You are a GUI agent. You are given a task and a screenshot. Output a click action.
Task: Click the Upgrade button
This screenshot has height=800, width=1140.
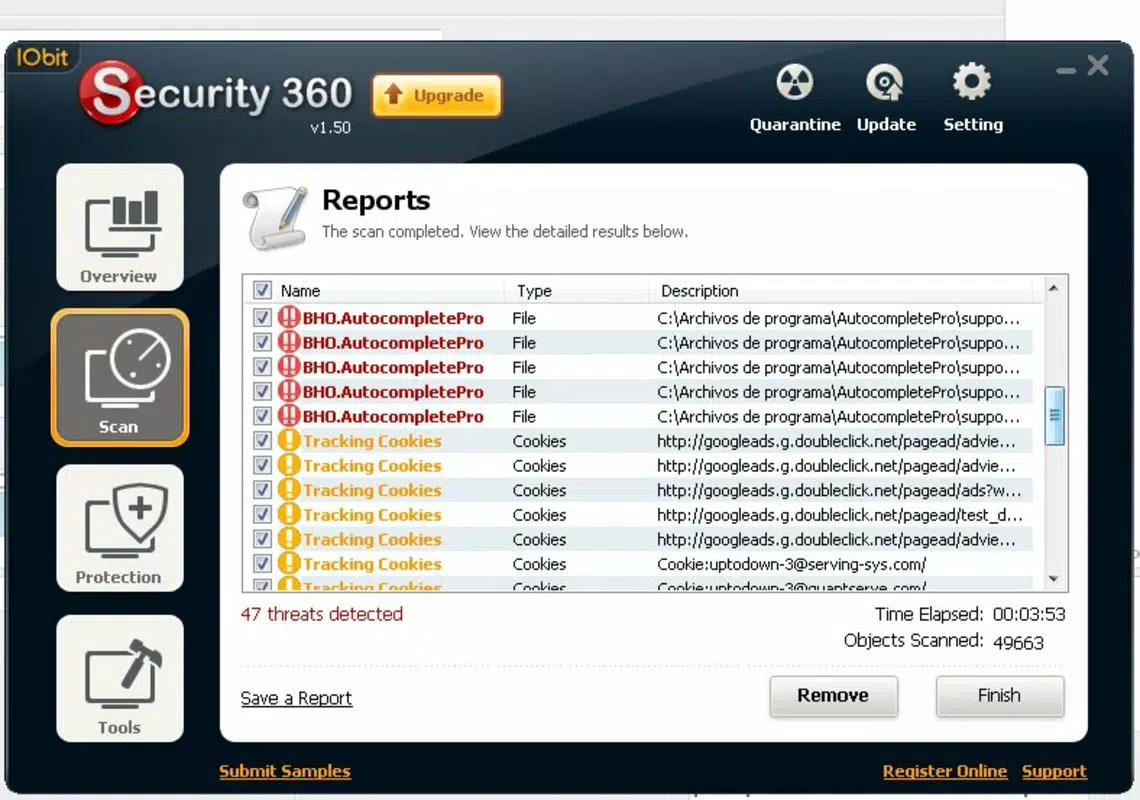436,95
